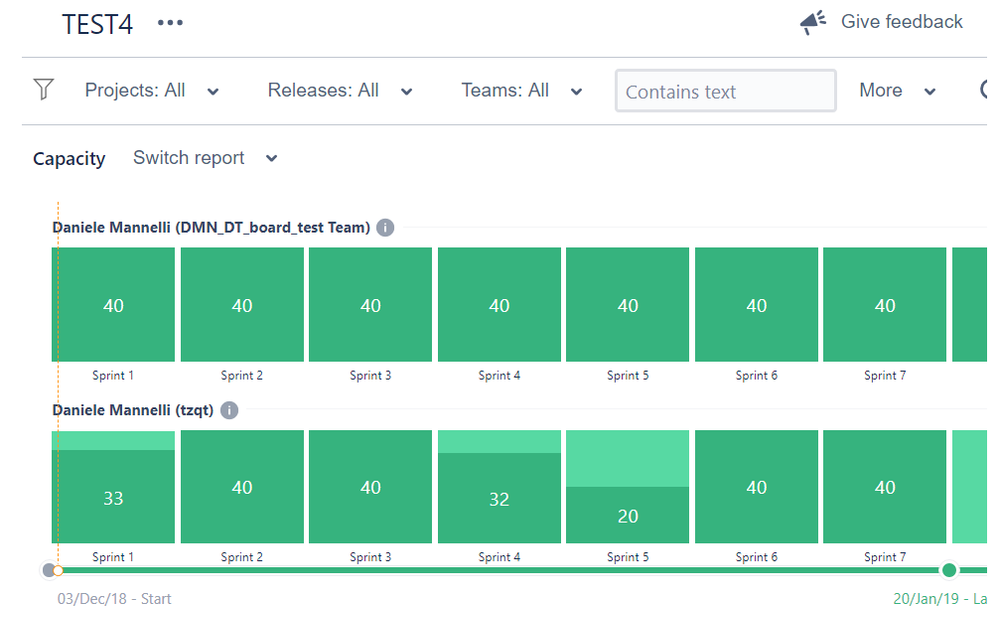
Task: Click the 03/Dec/18 - Start date label
Action: click(x=114, y=599)
